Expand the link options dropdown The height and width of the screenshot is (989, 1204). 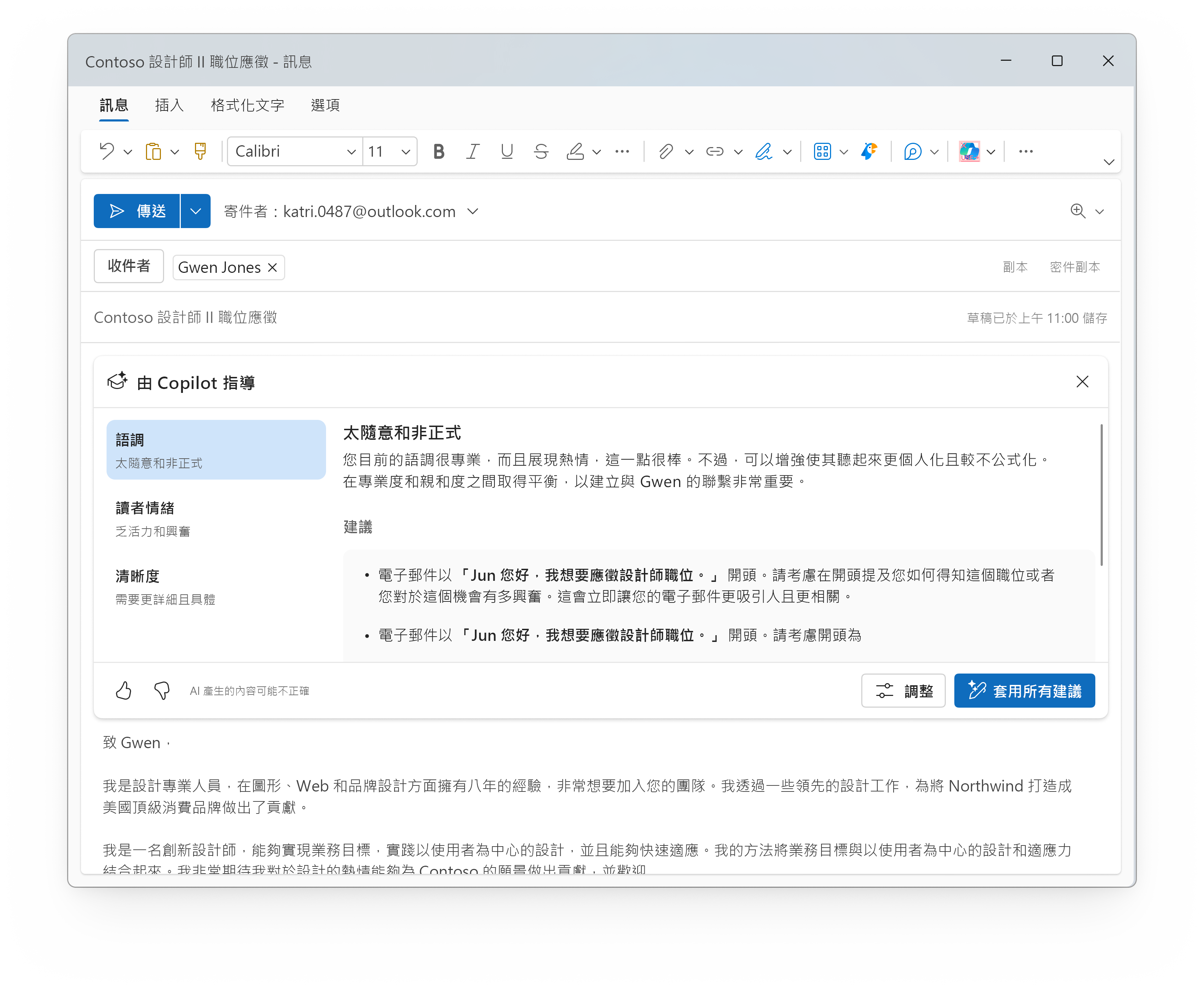[x=738, y=152]
